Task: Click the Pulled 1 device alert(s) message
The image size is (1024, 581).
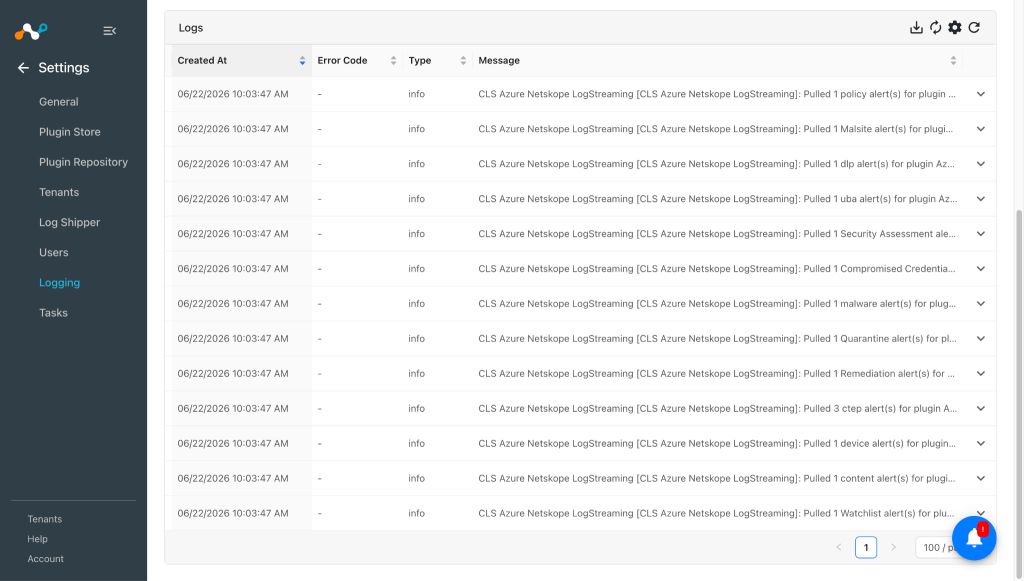Action: [716, 443]
